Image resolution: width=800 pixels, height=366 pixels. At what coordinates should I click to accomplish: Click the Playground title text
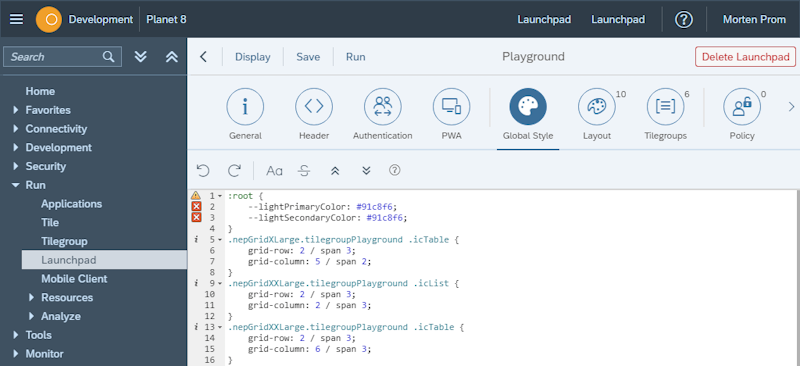[x=534, y=57]
